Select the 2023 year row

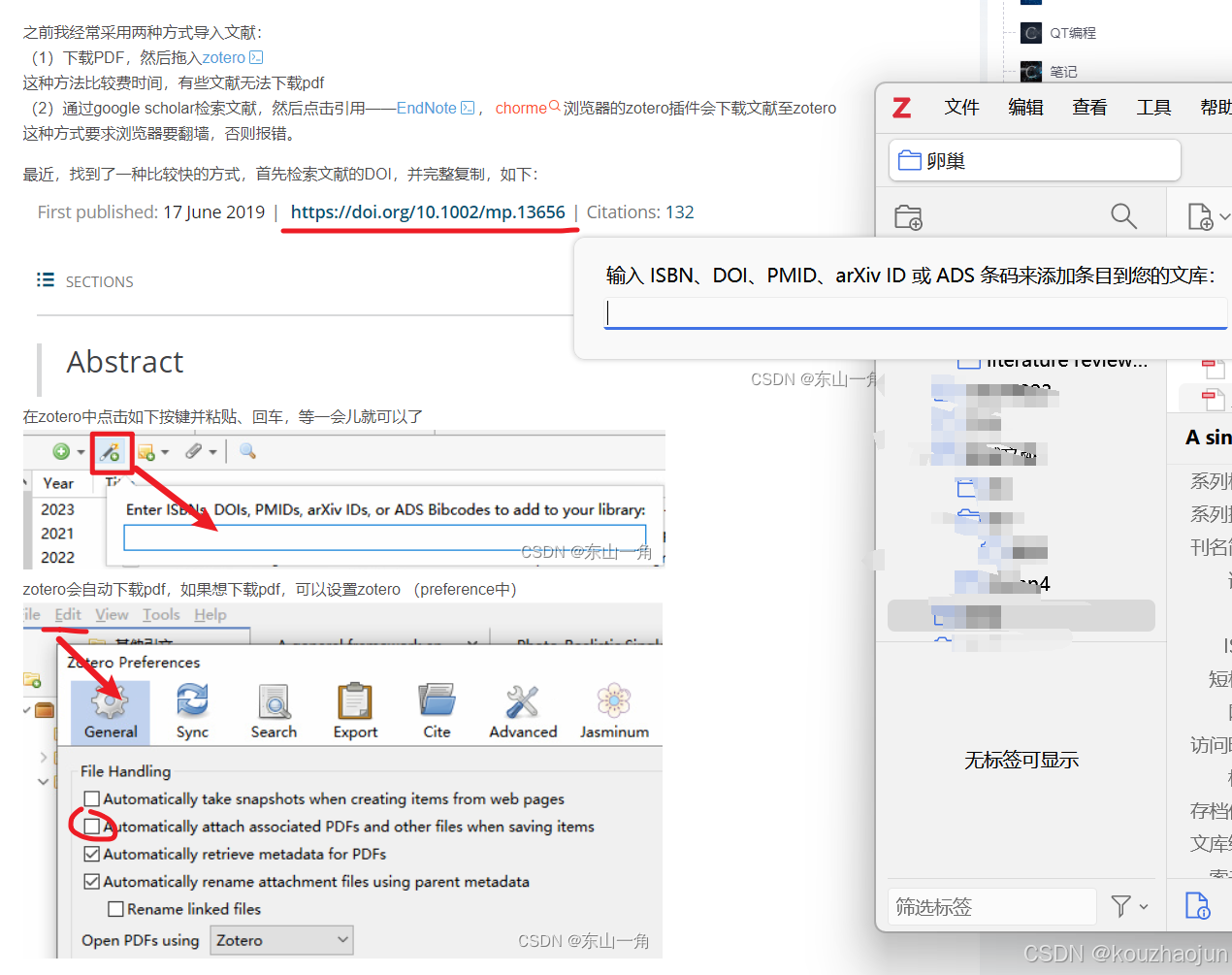[57, 509]
